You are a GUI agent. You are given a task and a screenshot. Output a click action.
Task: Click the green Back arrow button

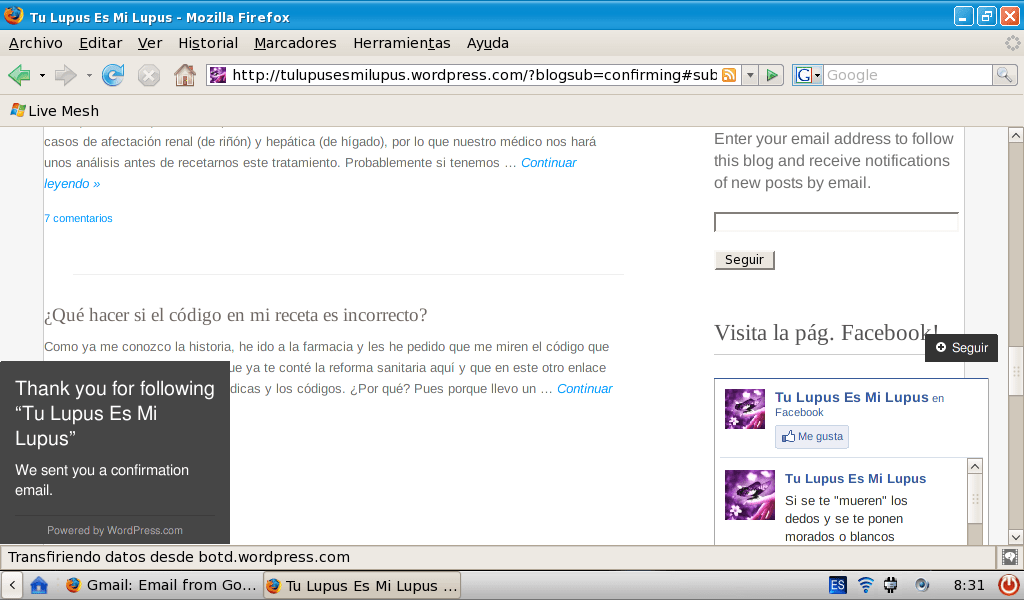(x=20, y=76)
